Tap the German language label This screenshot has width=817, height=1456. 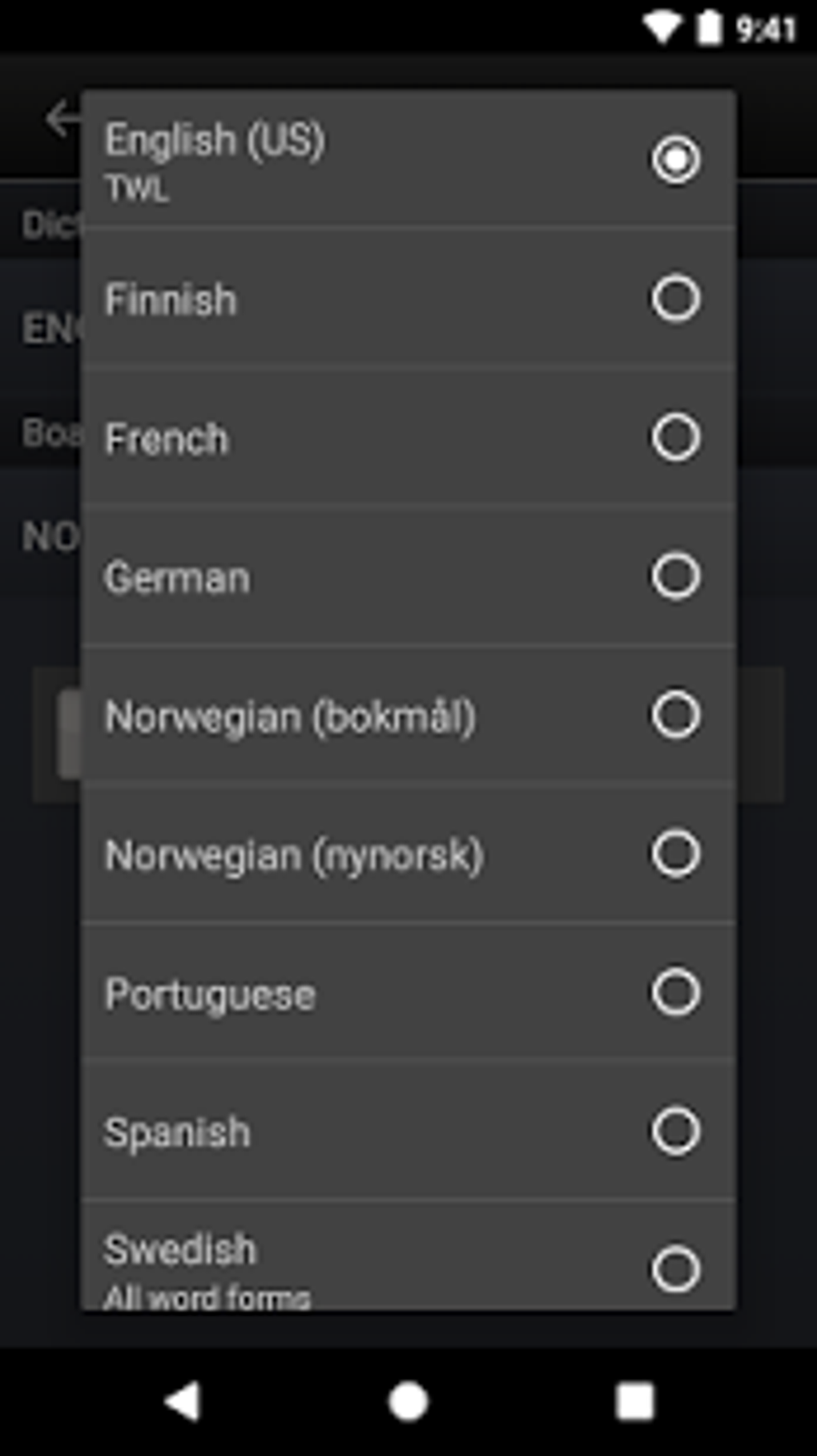(177, 578)
